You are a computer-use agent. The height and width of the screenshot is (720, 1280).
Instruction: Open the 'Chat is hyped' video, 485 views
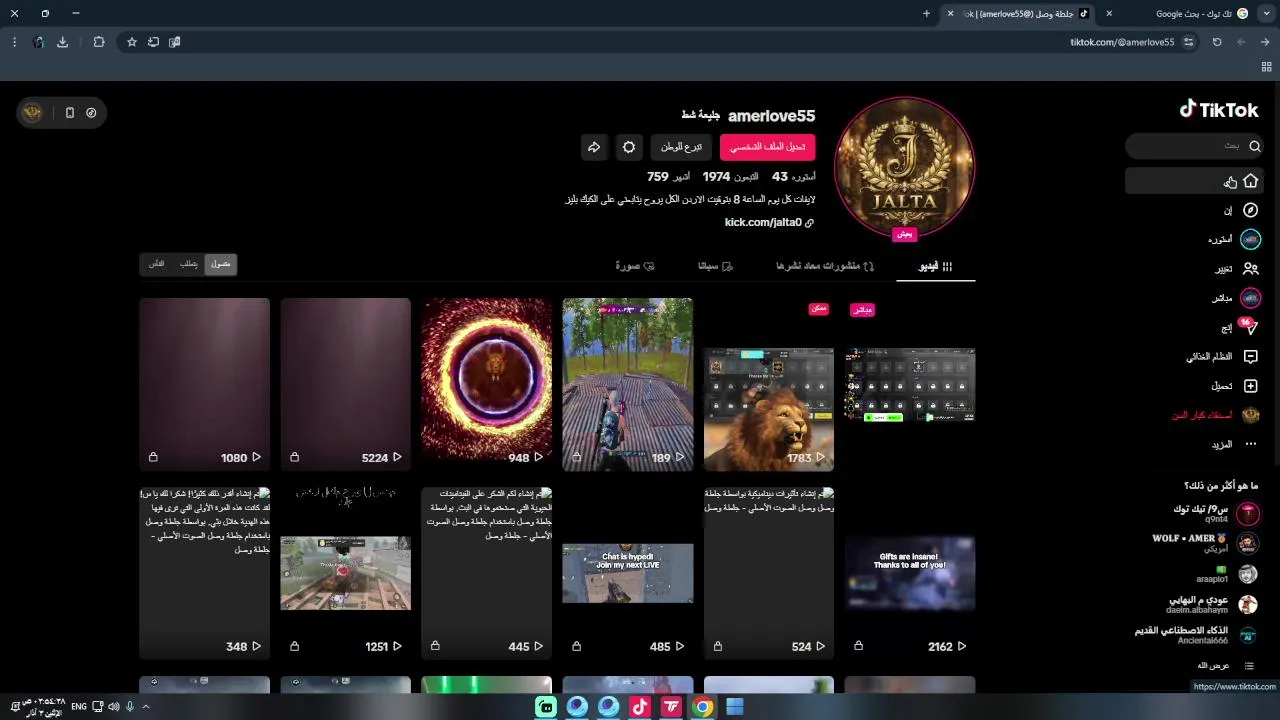tap(627, 573)
